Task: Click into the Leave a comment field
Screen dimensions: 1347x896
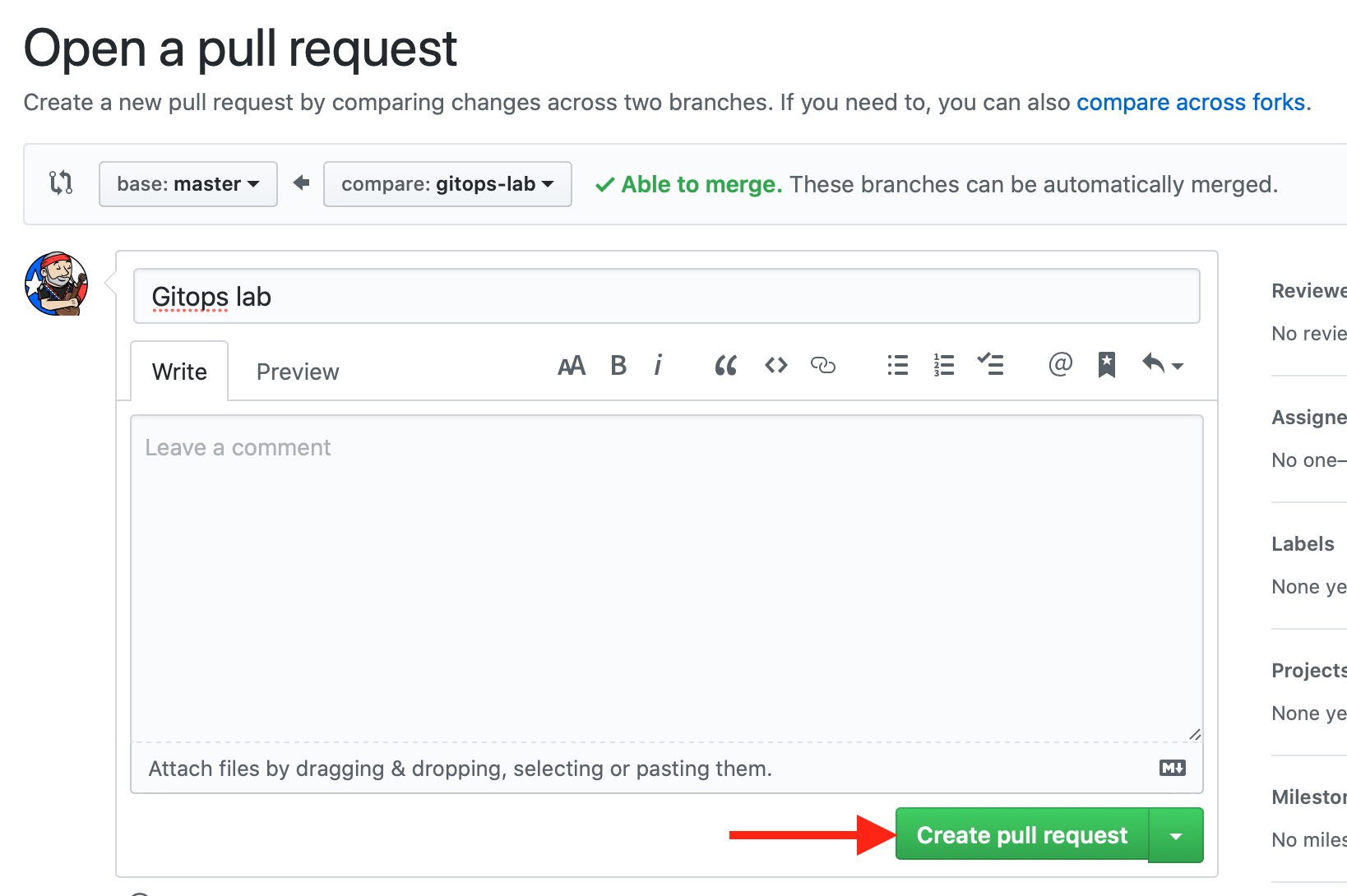Action: click(667, 579)
